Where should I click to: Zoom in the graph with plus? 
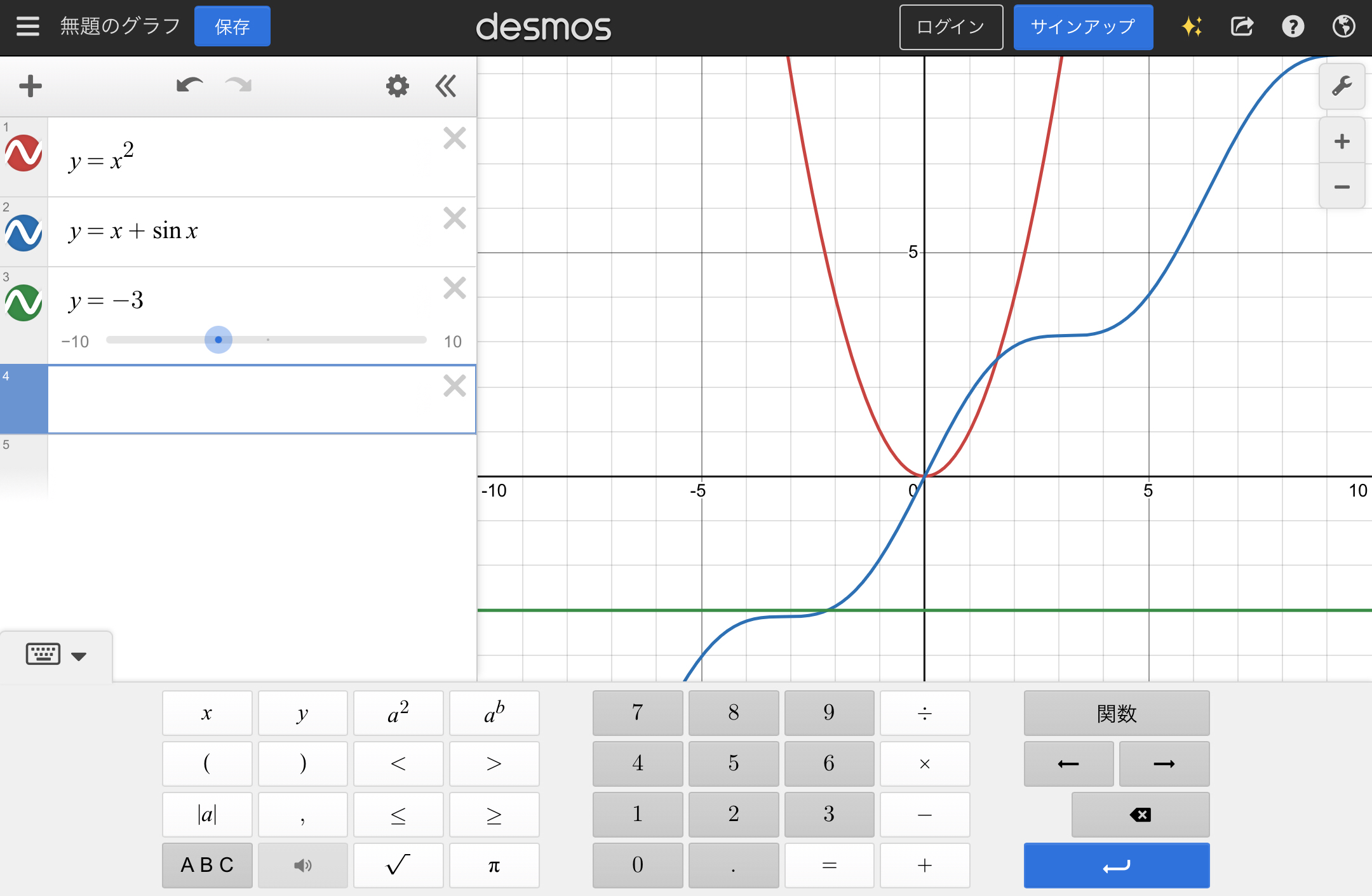pos(1342,141)
